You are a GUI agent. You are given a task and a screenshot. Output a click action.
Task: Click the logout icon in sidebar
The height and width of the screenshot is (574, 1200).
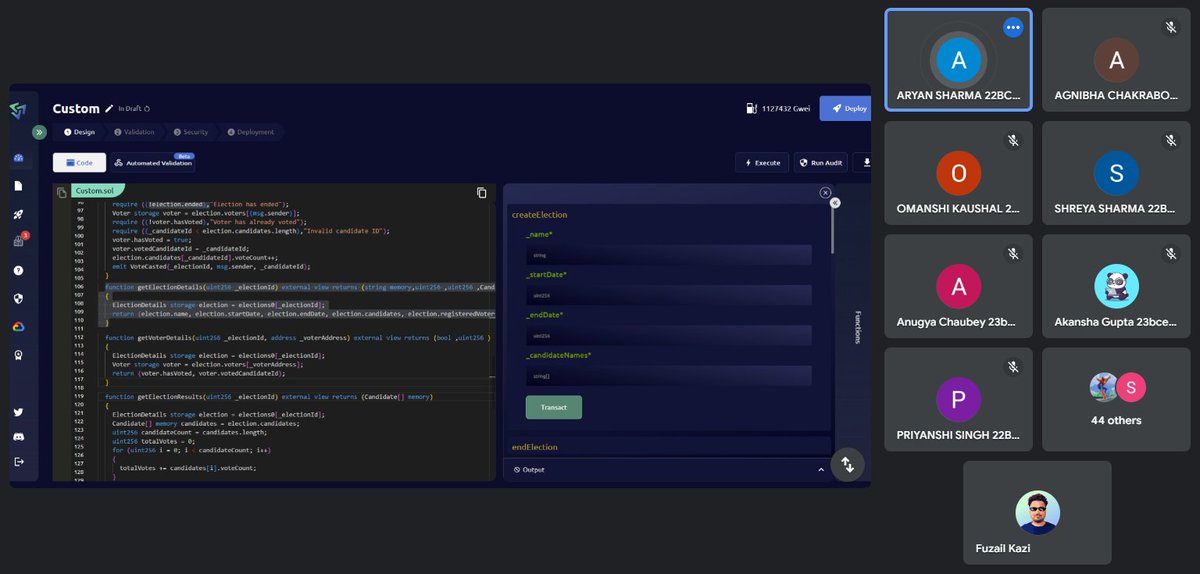(19, 461)
